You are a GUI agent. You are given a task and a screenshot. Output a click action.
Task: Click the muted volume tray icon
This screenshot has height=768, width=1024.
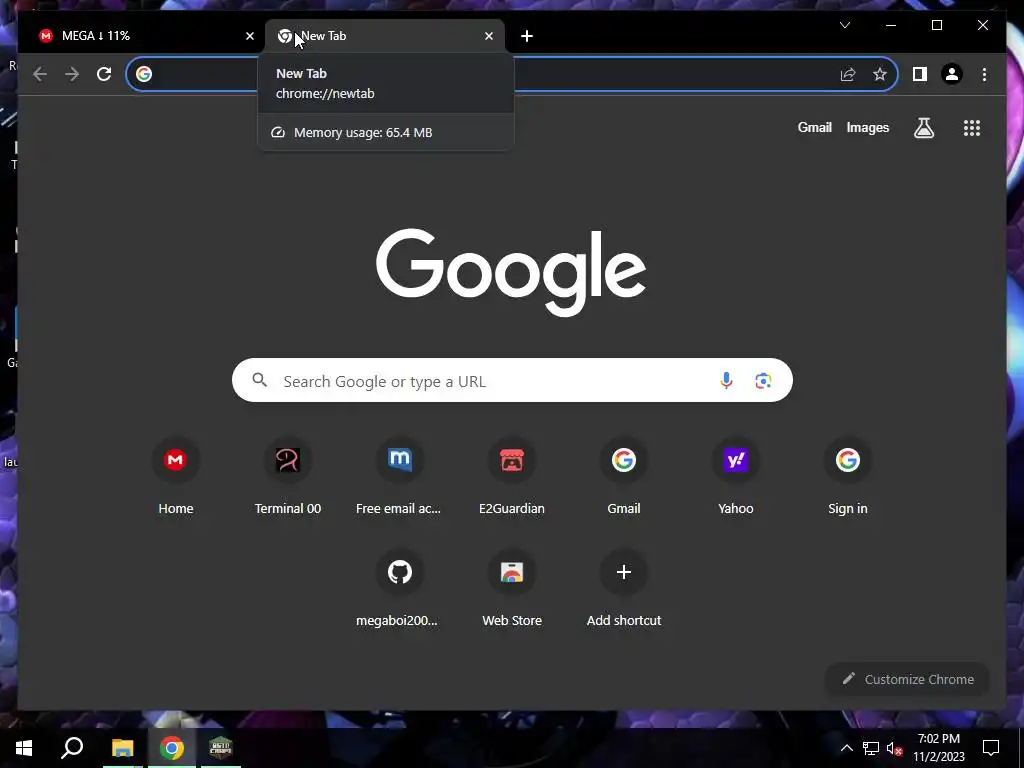(895, 748)
